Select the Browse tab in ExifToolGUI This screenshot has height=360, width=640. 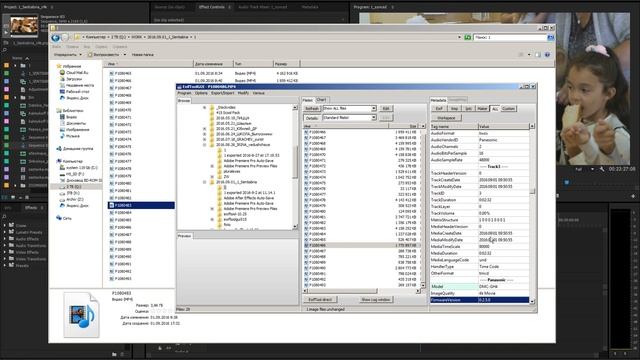[x=184, y=100]
